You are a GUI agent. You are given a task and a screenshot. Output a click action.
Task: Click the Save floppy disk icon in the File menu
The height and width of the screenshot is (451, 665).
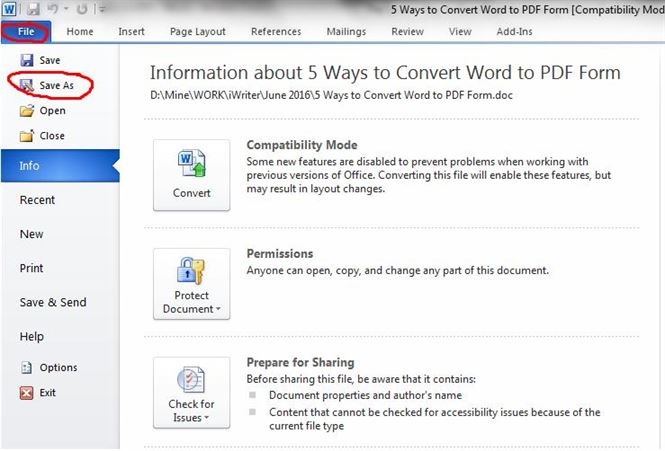click(27, 60)
